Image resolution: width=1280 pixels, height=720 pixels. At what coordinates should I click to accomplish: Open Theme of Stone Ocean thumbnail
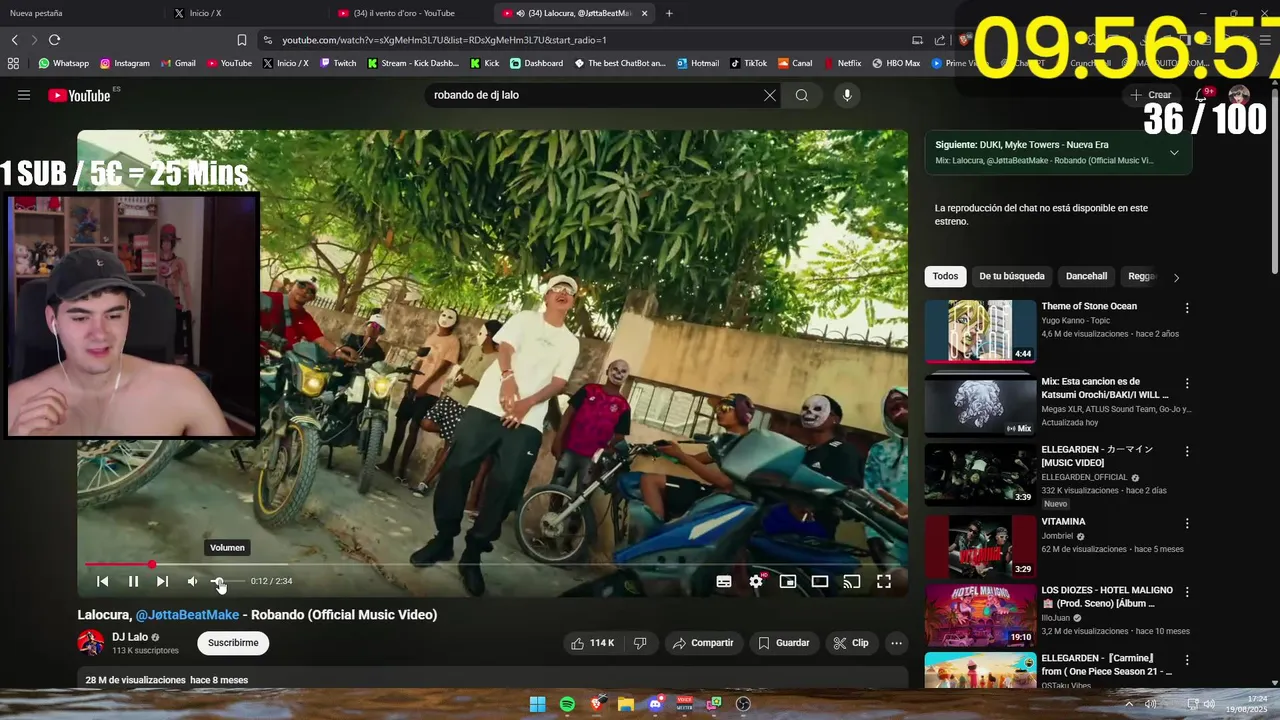[x=980, y=330]
